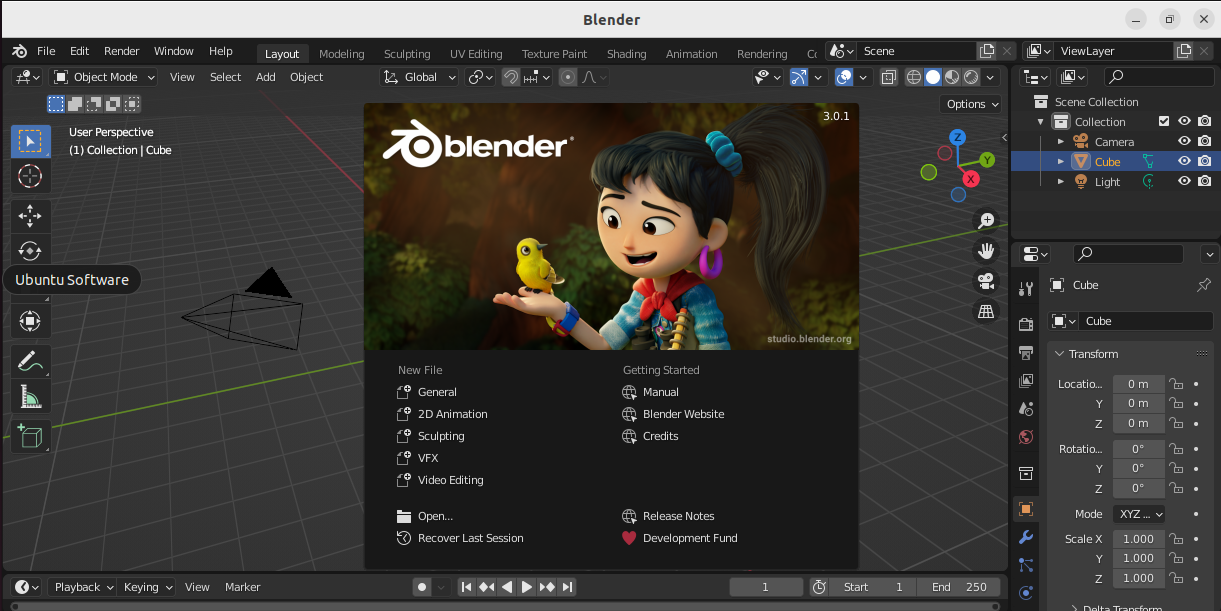
Task: Open the Render menu
Action: (x=121, y=51)
